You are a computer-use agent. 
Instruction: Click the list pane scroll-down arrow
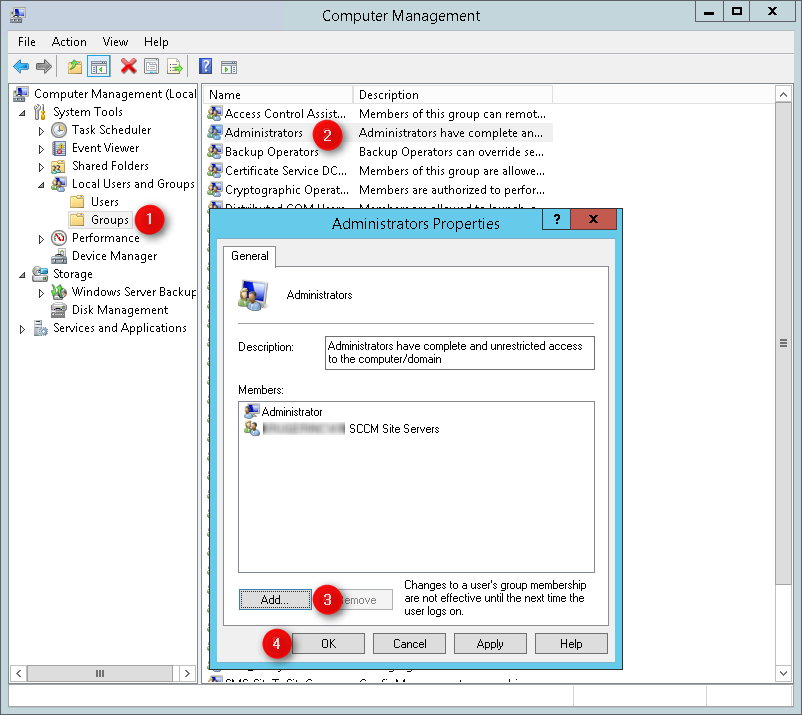point(783,673)
